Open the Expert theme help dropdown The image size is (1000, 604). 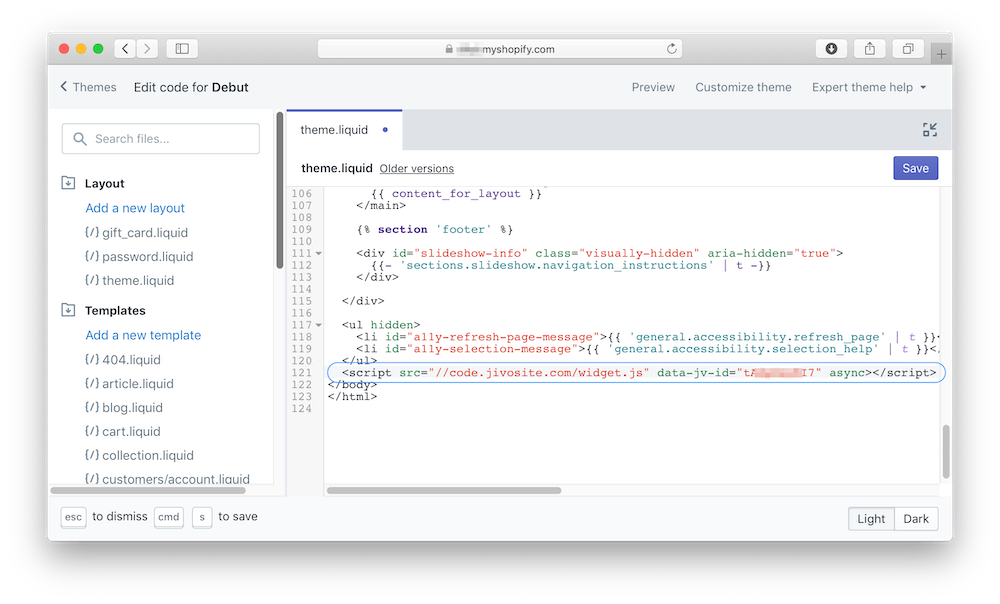(x=869, y=87)
